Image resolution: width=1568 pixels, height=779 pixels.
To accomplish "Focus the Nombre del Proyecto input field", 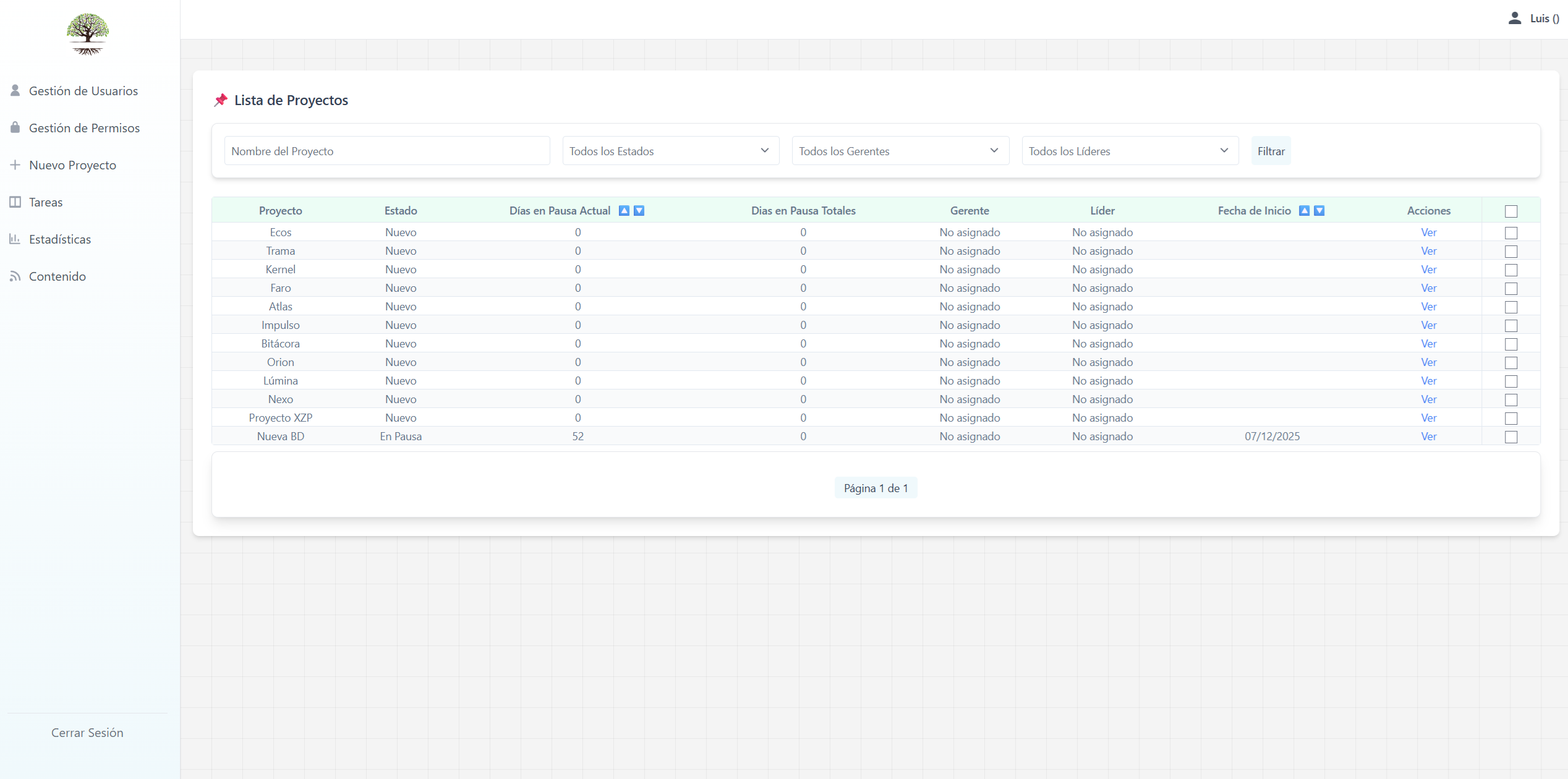I will click(386, 151).
